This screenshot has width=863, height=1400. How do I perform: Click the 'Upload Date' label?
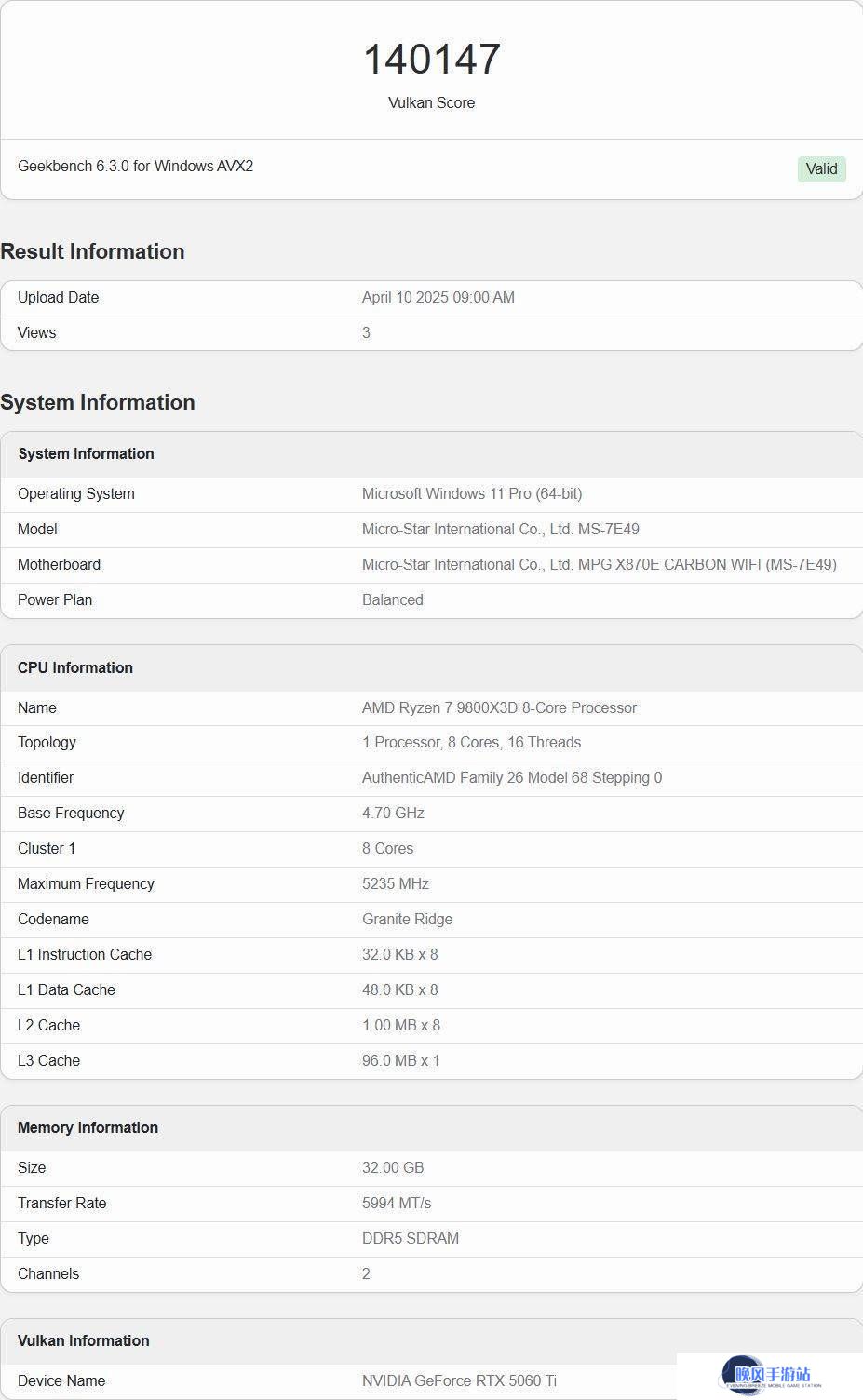58,298
